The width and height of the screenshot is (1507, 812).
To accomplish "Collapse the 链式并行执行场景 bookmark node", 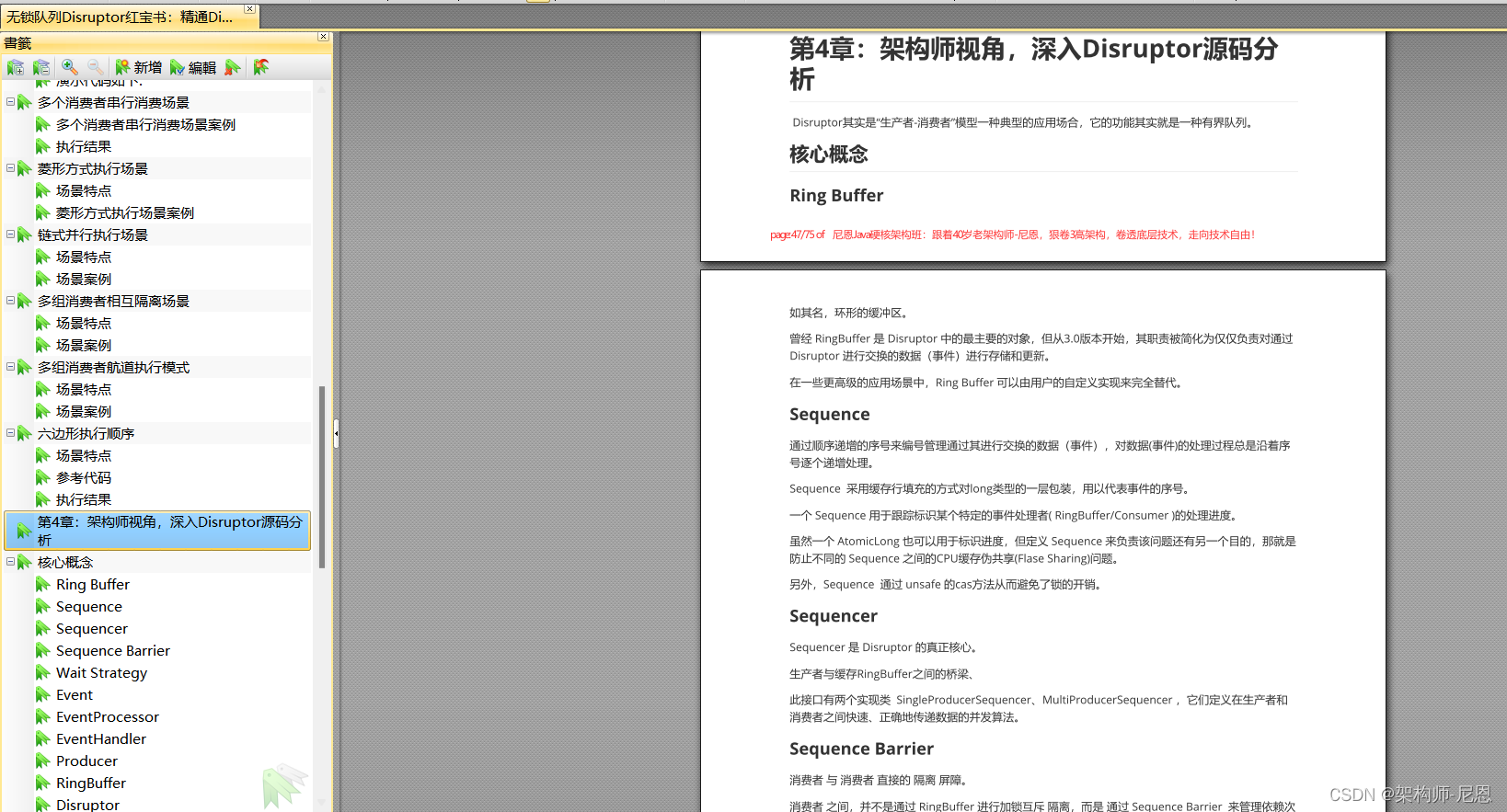I will tap(10, 234).
